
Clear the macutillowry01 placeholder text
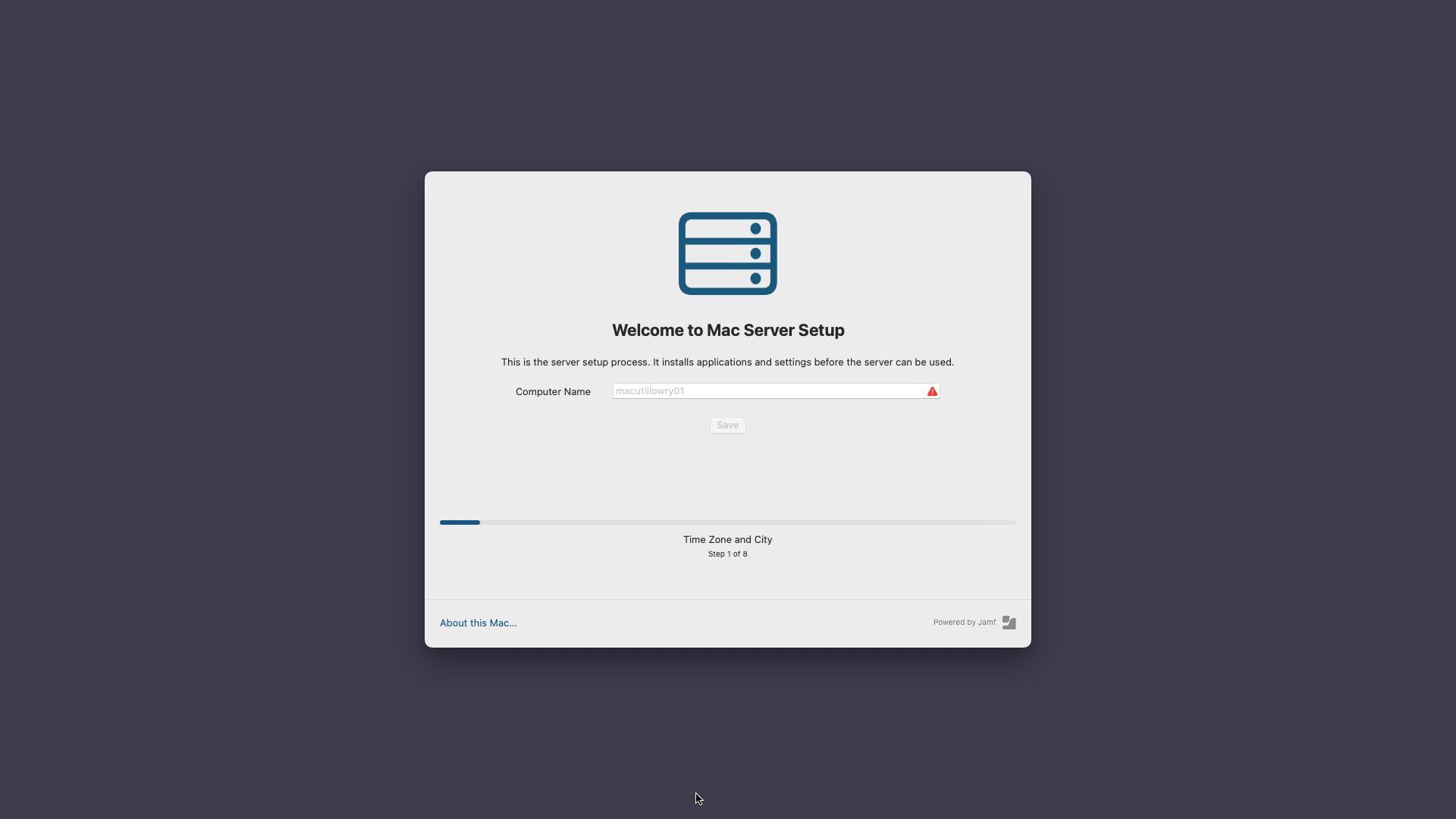coord(649,391)
